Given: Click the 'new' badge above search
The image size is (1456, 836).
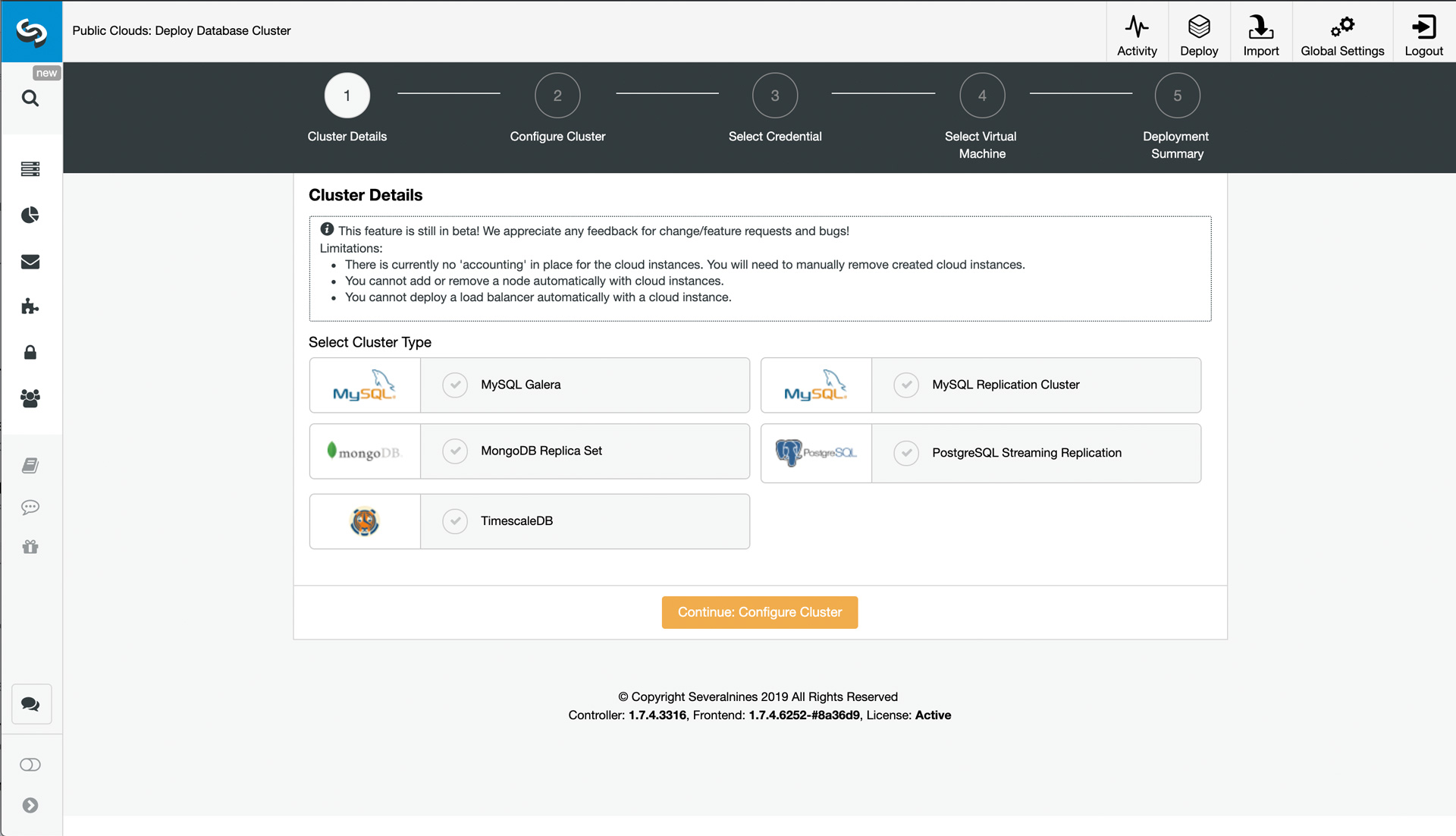Looking at the screenshot, I should pos(46,73).
